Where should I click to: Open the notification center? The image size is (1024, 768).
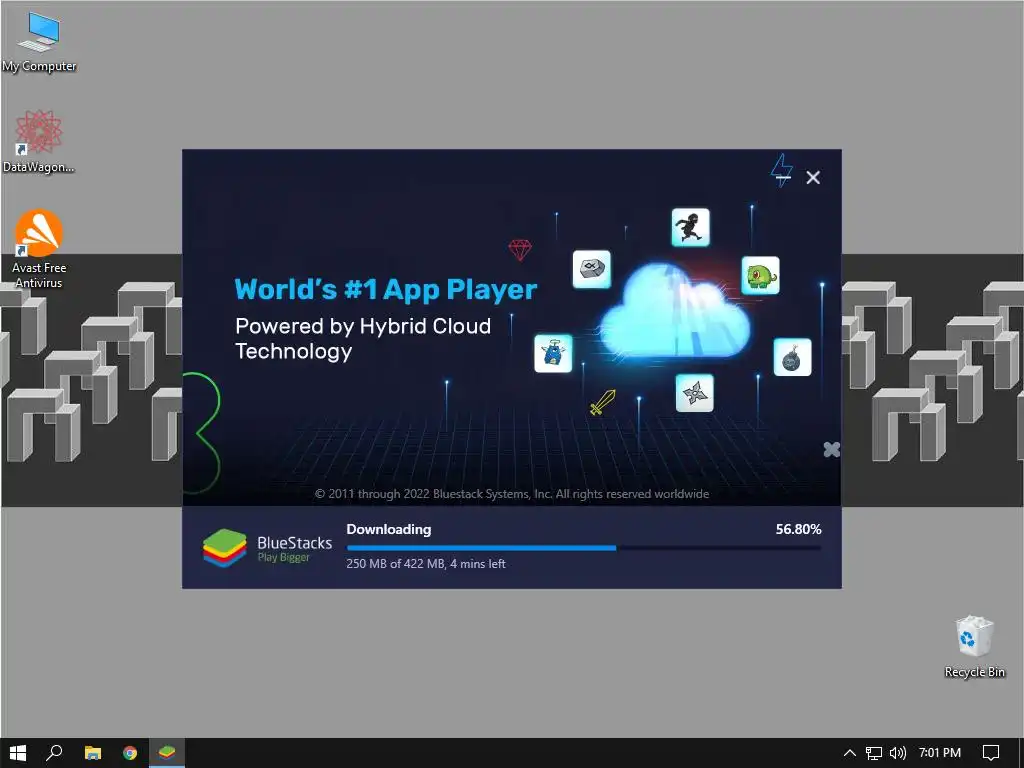tap(991, 753)
